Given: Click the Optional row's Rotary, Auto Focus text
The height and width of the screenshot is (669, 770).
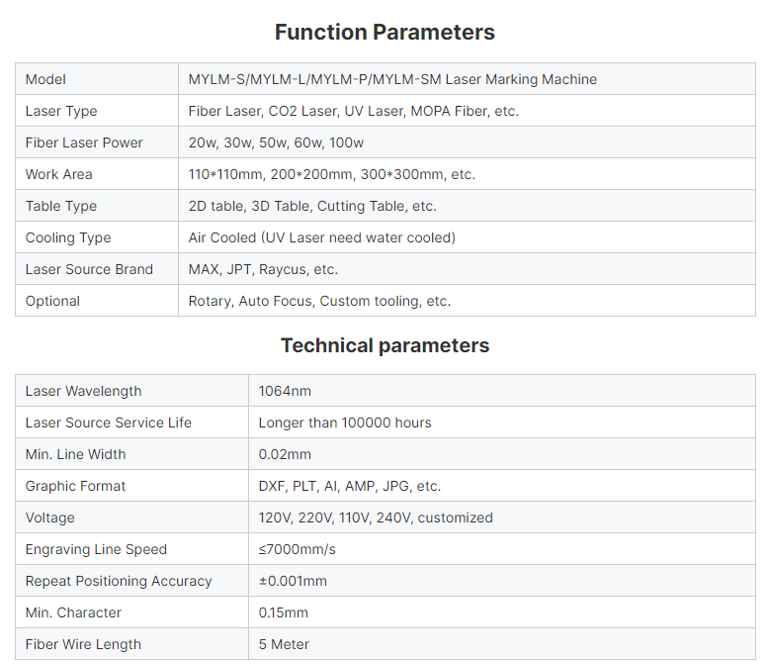Looking at the screenshot, I should 320,301.
